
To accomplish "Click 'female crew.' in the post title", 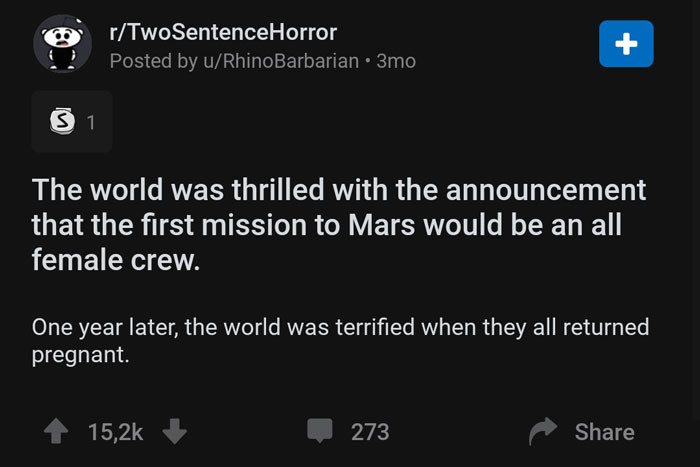I will pyautogui.click(x=116, y=260).
